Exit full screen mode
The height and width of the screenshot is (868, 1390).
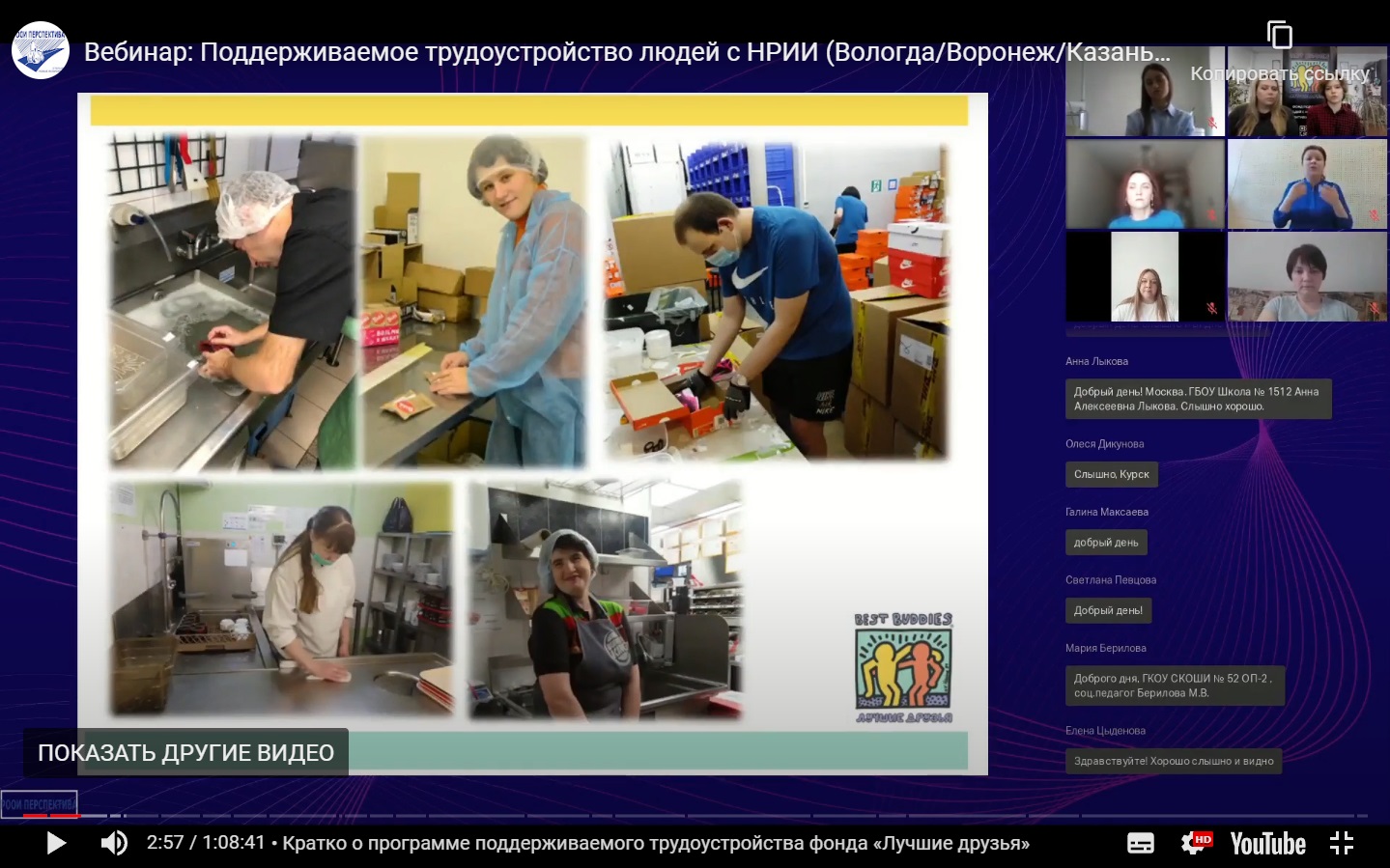pos(1342,843)
